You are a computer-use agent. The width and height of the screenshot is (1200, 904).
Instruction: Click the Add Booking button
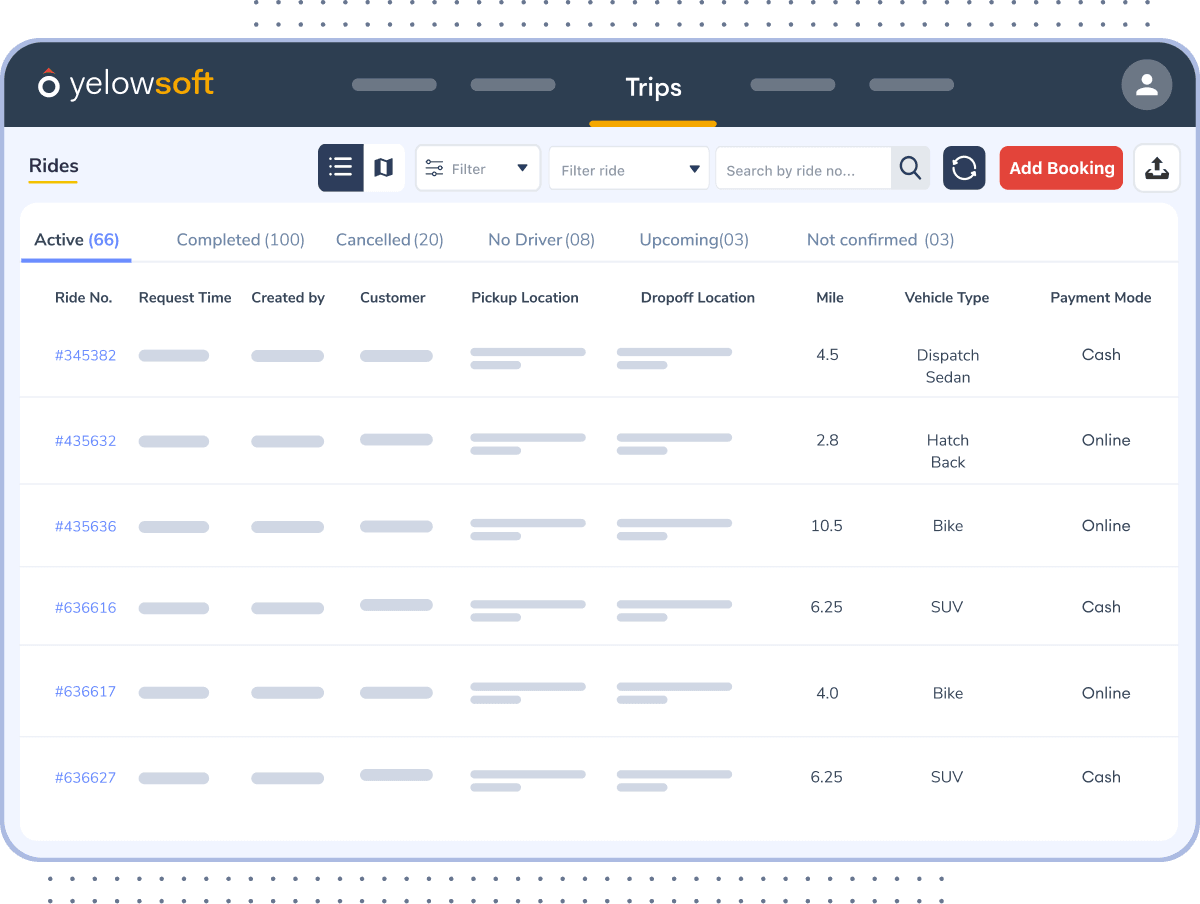coord(1060,167)
